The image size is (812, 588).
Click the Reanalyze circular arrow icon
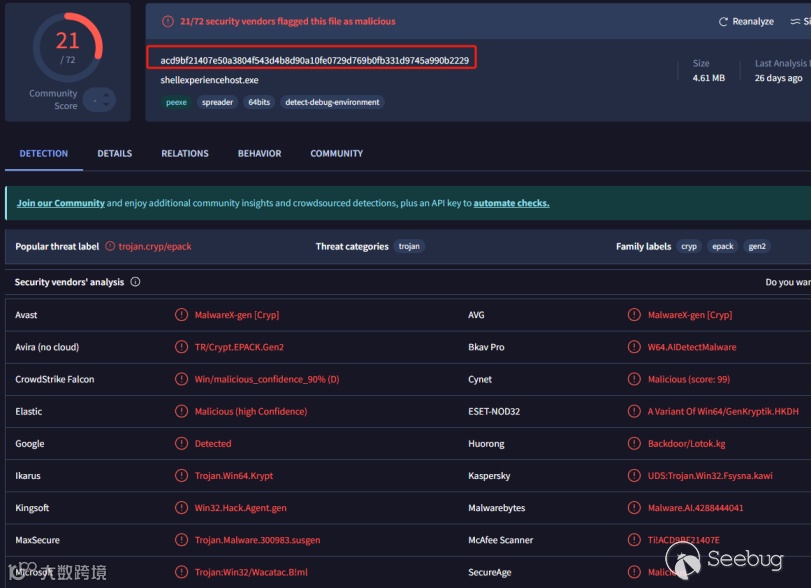point(723,22)
